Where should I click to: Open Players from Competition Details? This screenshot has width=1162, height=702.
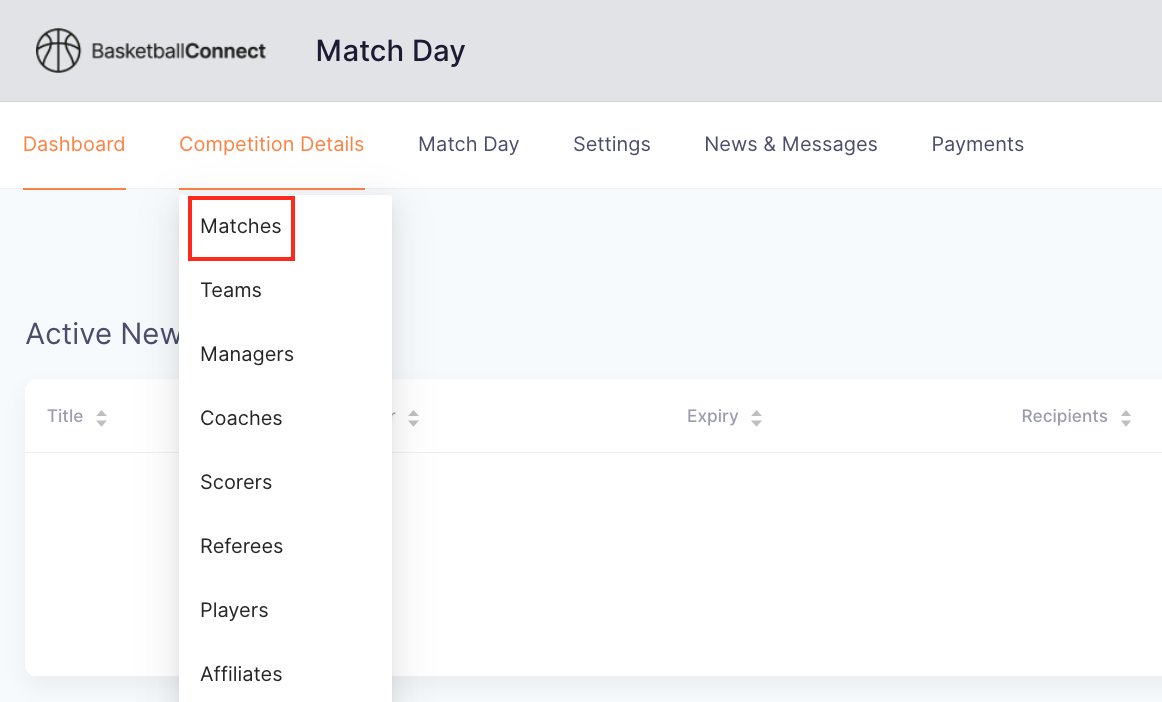[234, 610]
